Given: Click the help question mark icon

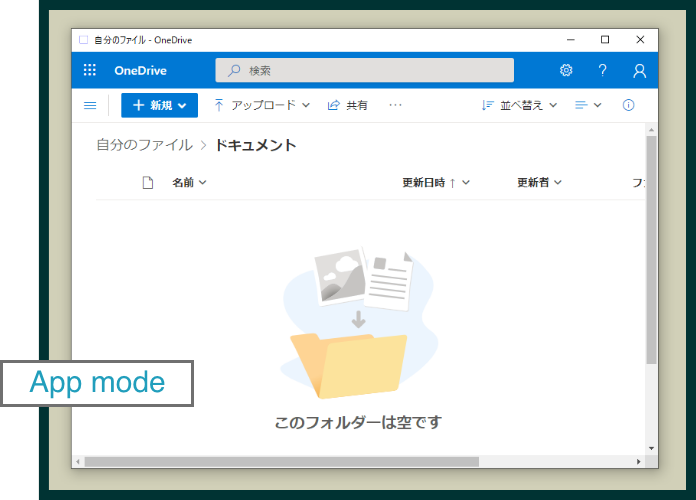Looking at the screenshot, I should tap(602, 70).
